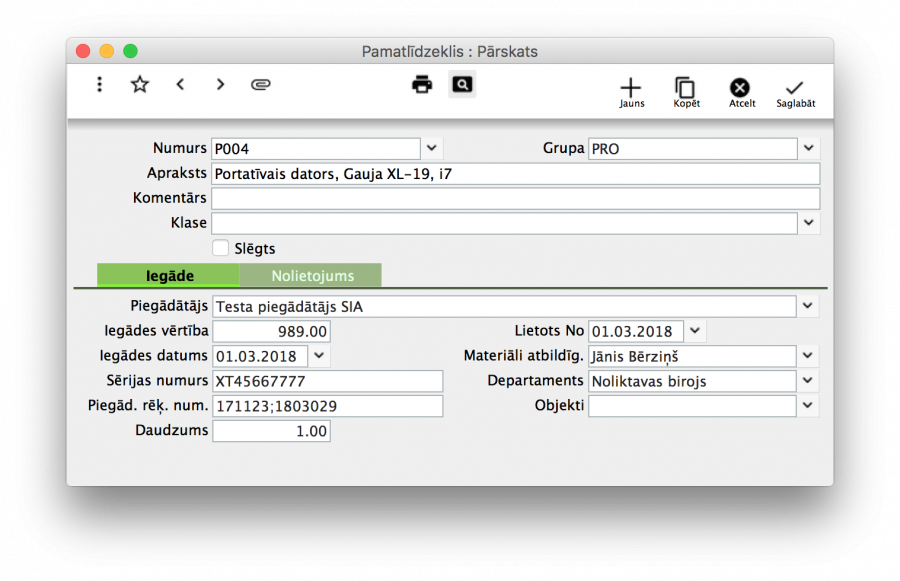The image size is (900, 581).
Task: Switch to the Nolietojums tab
Action: click(x=311, y=276)
